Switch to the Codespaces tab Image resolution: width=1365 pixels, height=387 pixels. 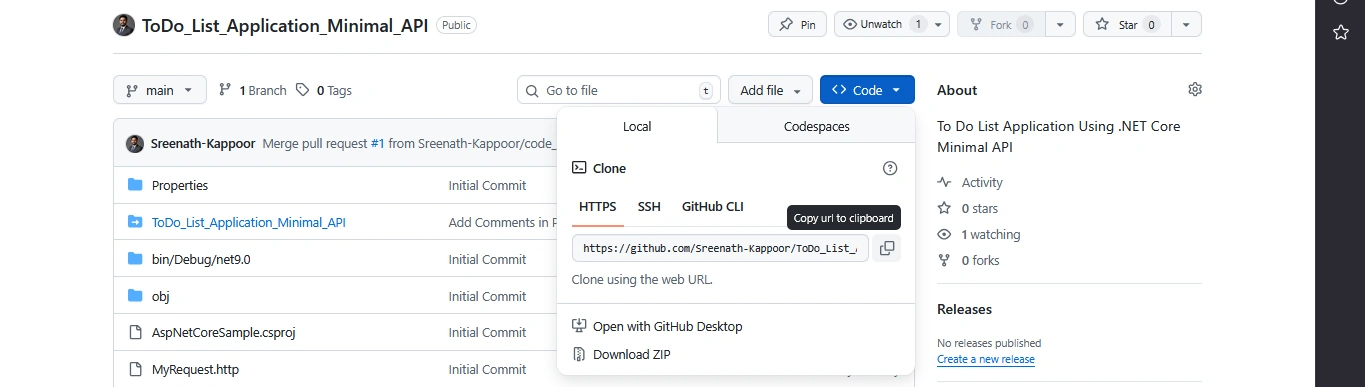tap(816, 127)
